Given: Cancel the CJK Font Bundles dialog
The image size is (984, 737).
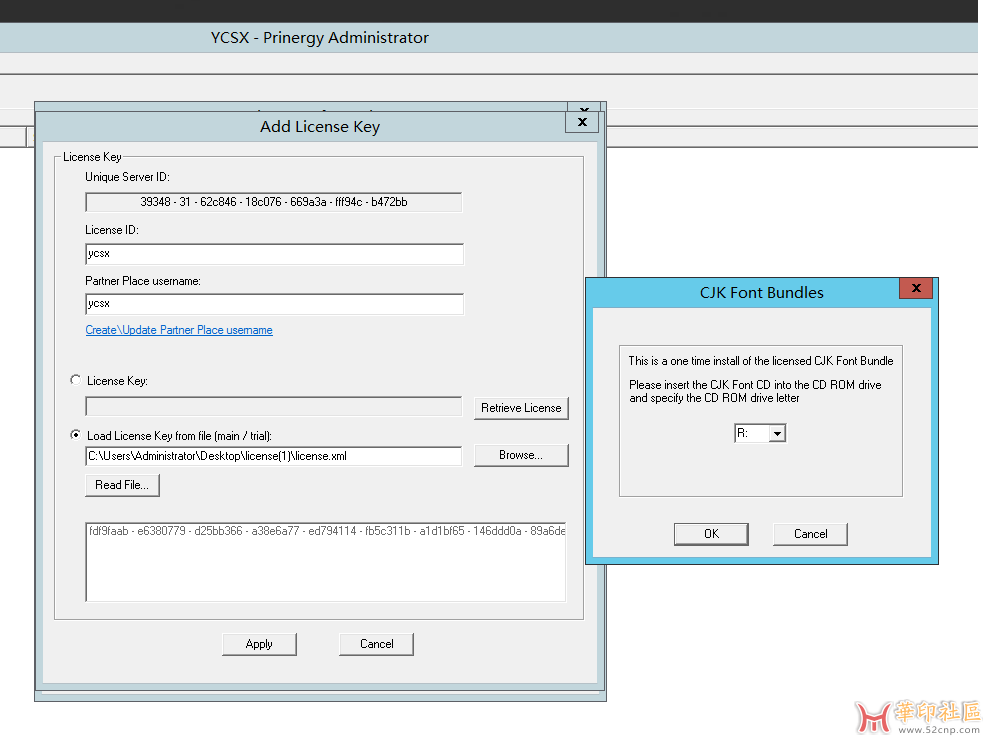Looking at the screenshot, I should click(x=810, y=534).
